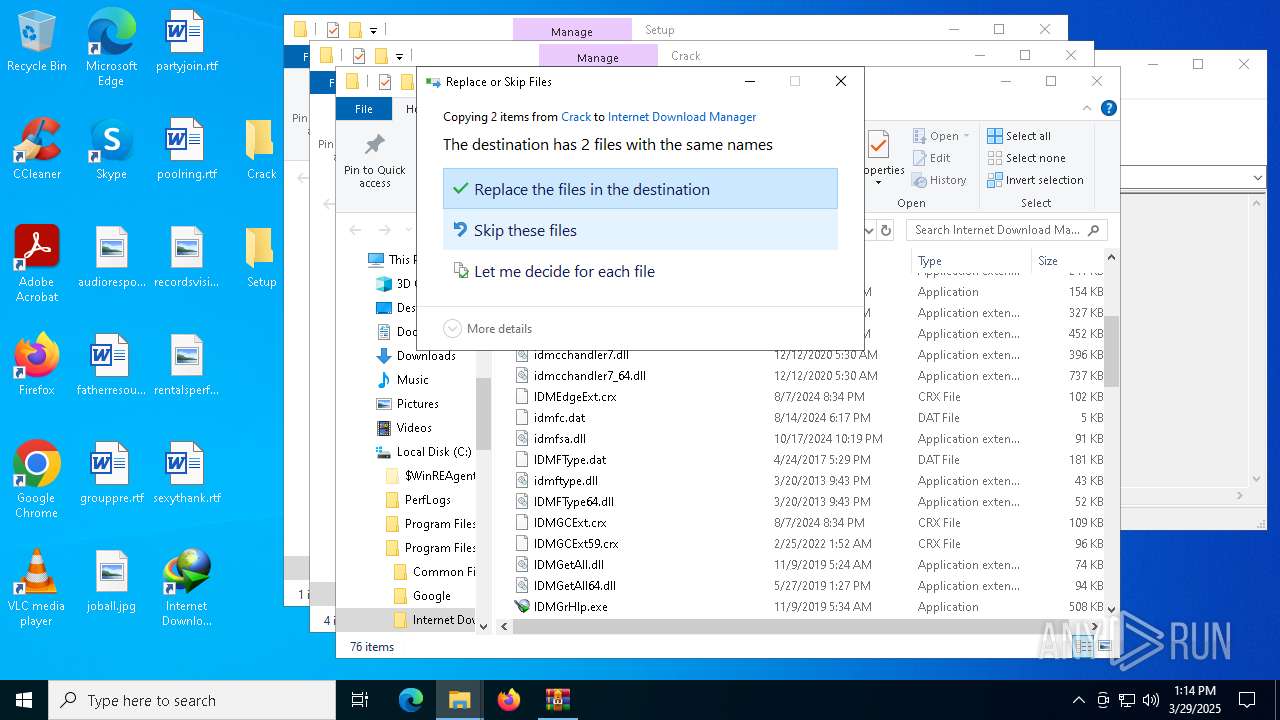Click taskbar search box
1280x720 pixels.
pyautogui.click(x=192, y=700)
